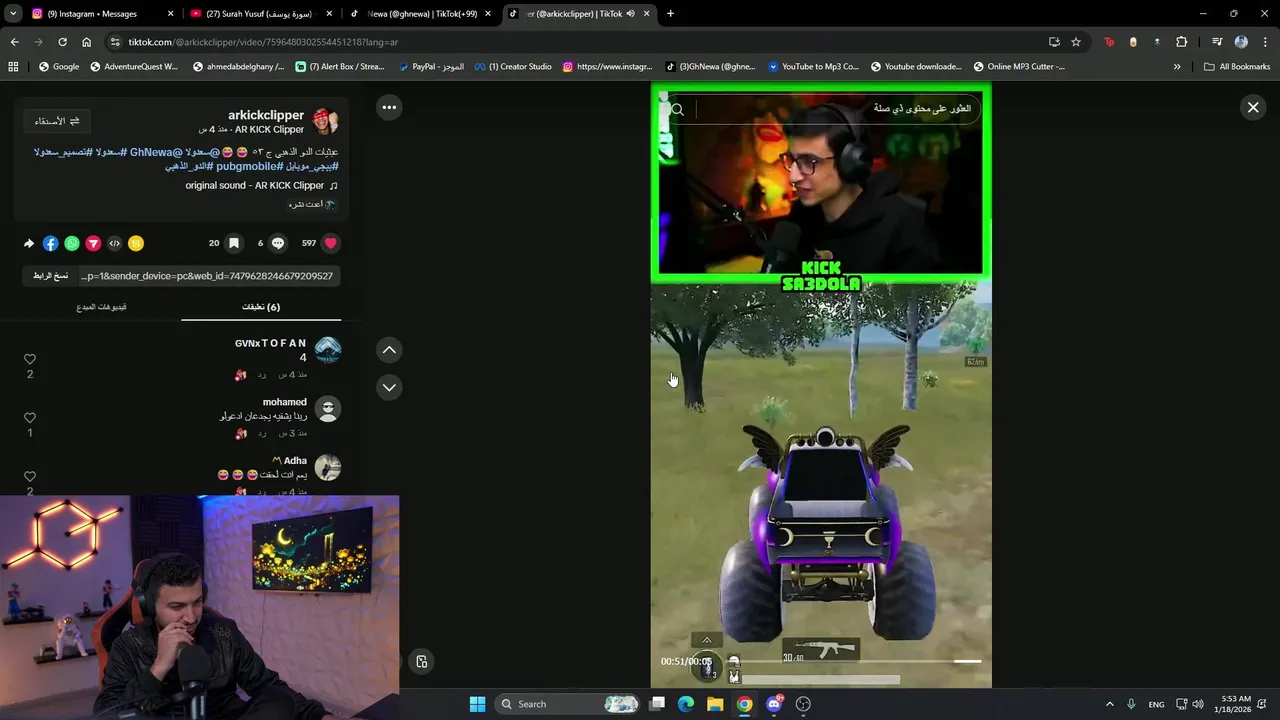Image resolution: width=1280 pixels, height=720 pixels.
Task: Open the tab search dropdown
Action: click(x=13, y=14)
